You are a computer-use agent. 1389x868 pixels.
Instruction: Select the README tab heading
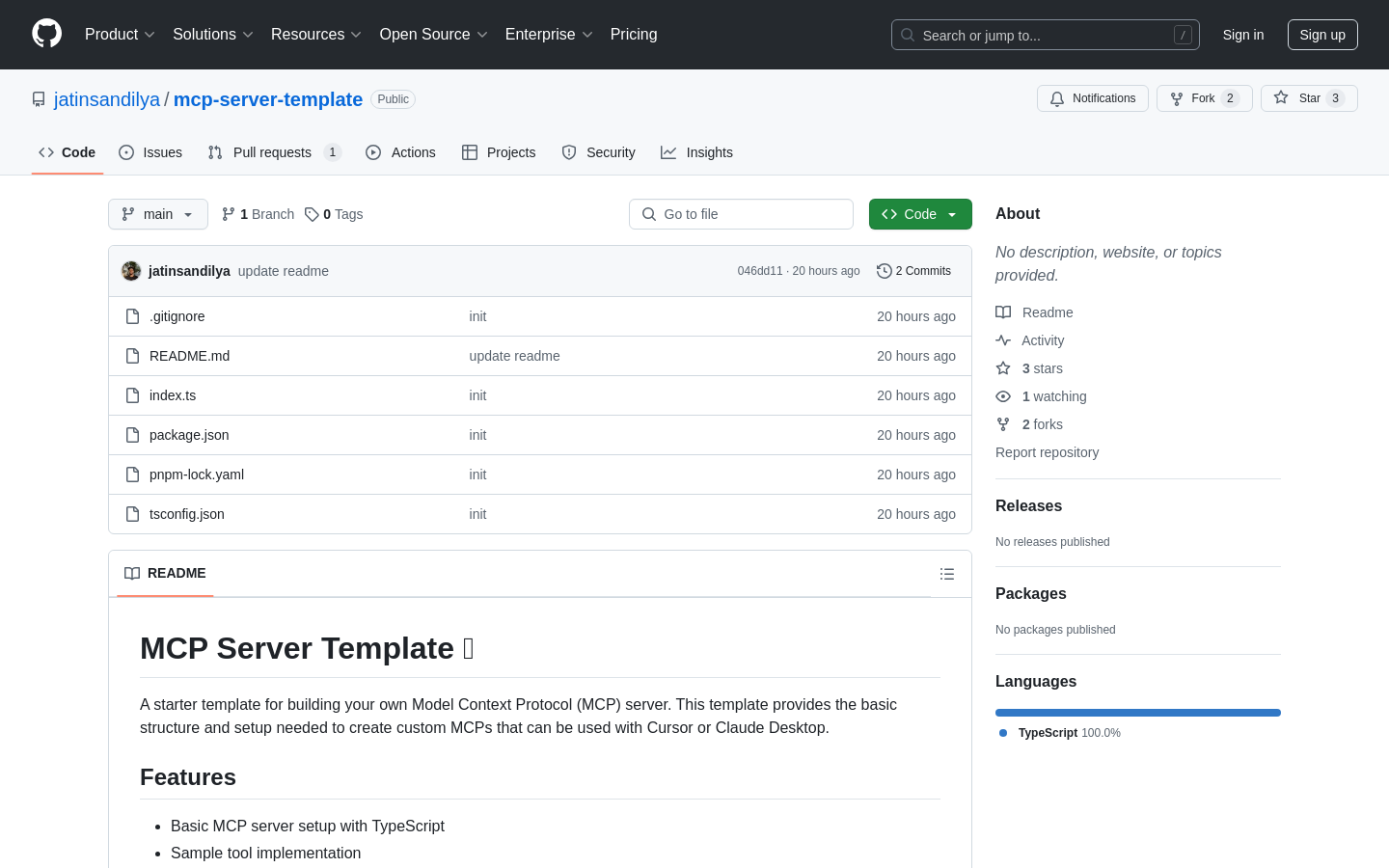pyautogui.click(x=165, y=573)
